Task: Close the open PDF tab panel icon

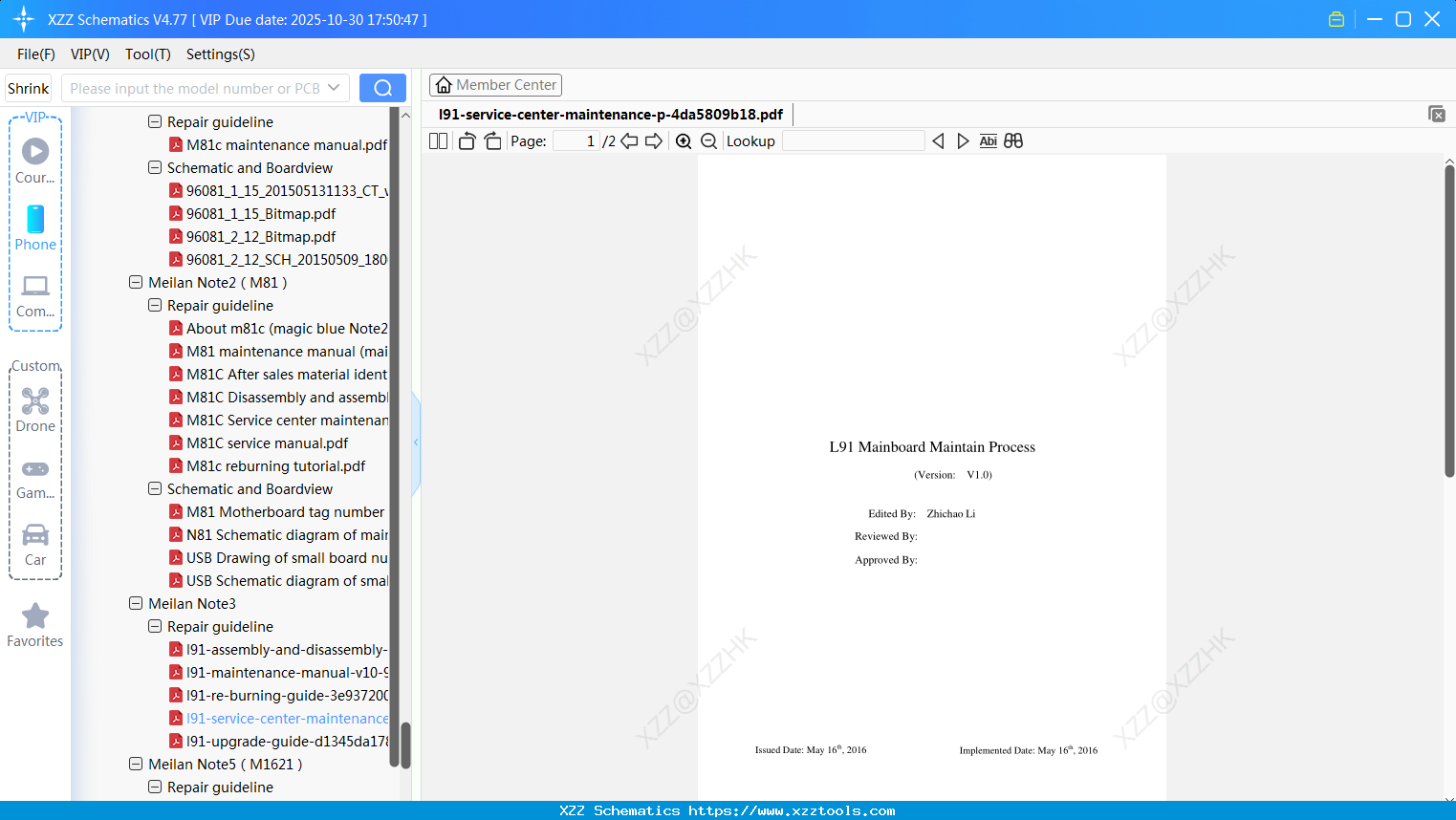Action: [x=1436, y=114]
